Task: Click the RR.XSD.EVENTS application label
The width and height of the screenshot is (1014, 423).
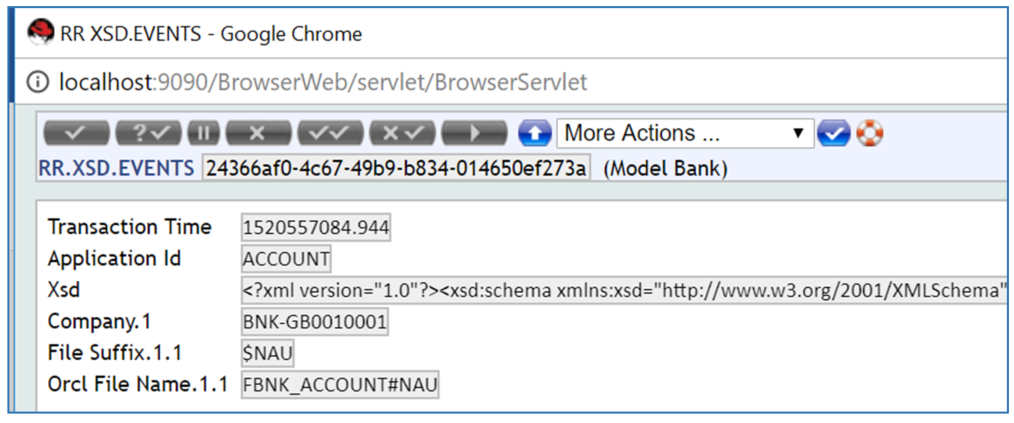Action: pos(116,168)
